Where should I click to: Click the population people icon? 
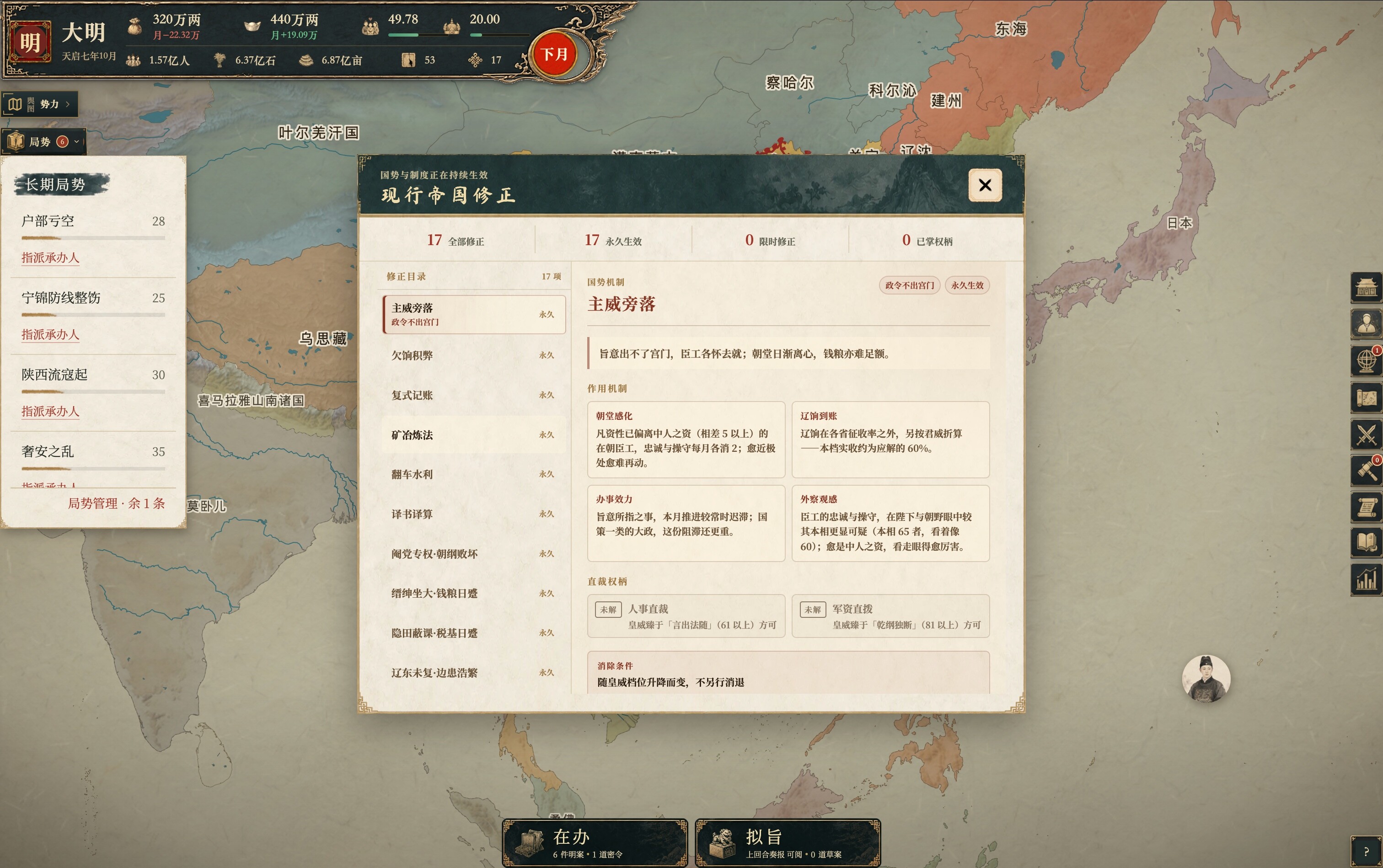(133, 60)
